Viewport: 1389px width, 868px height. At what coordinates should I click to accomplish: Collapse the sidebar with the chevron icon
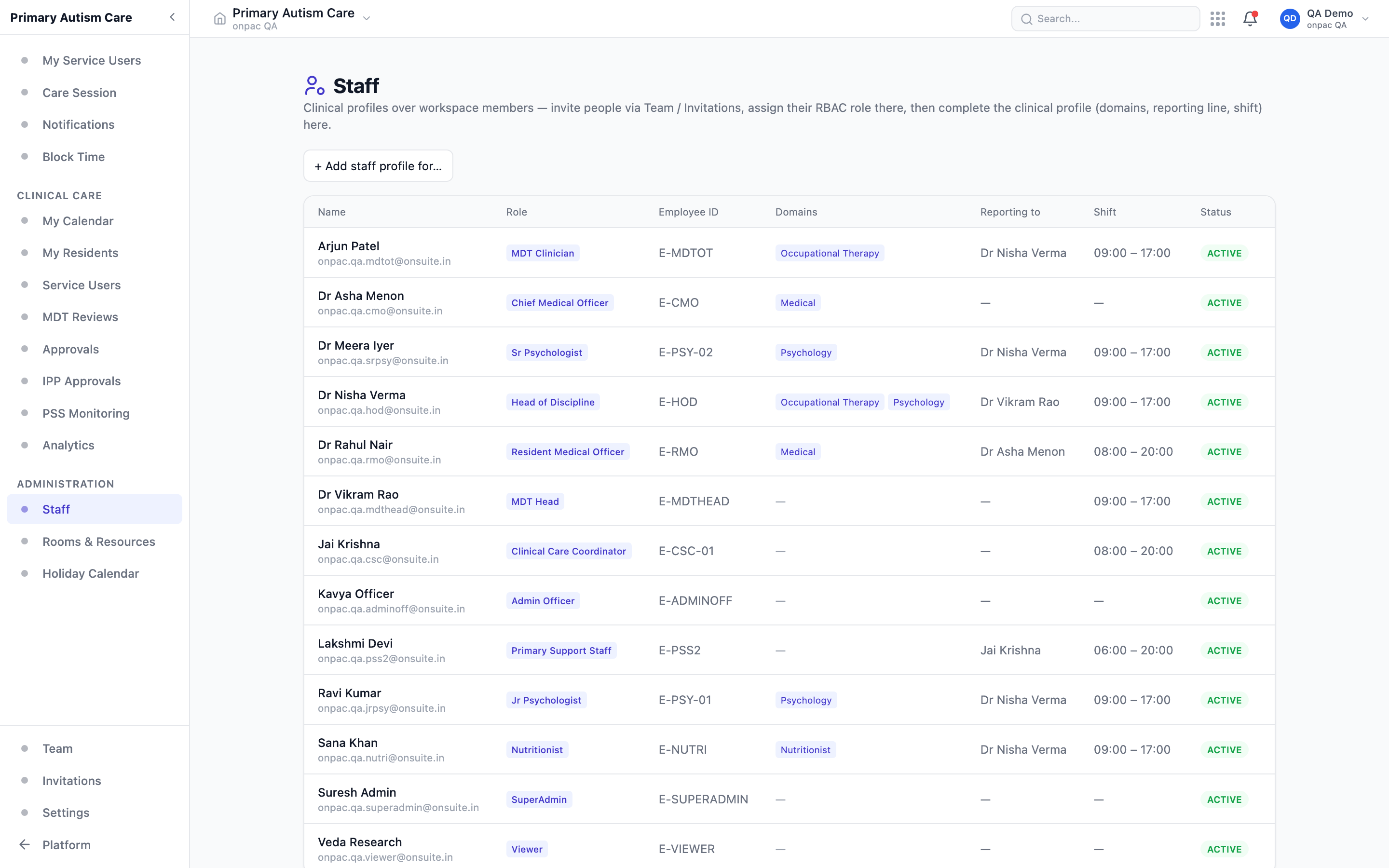(172, 17)
